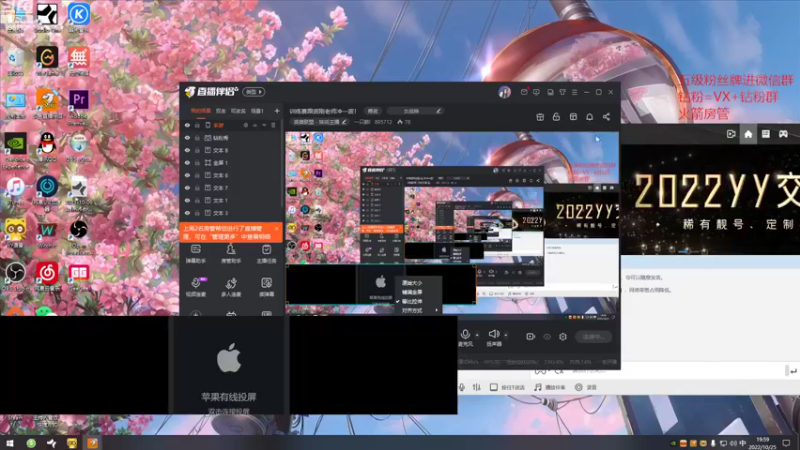Viewport: 800px width, 450px height.
Task: Open the 弹幕助手 tool
Action: [x=196, y=254]
